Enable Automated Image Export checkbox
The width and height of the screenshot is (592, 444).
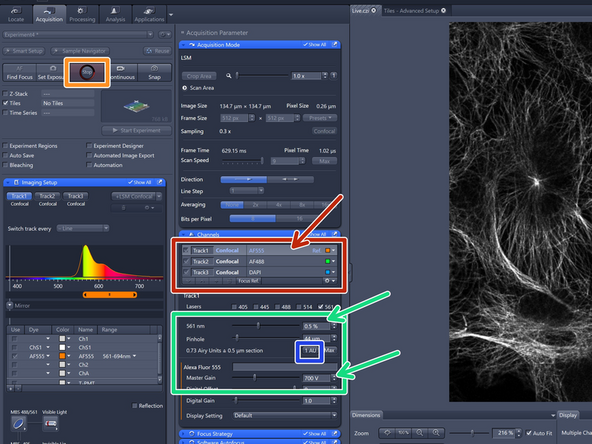coord(89,155)
